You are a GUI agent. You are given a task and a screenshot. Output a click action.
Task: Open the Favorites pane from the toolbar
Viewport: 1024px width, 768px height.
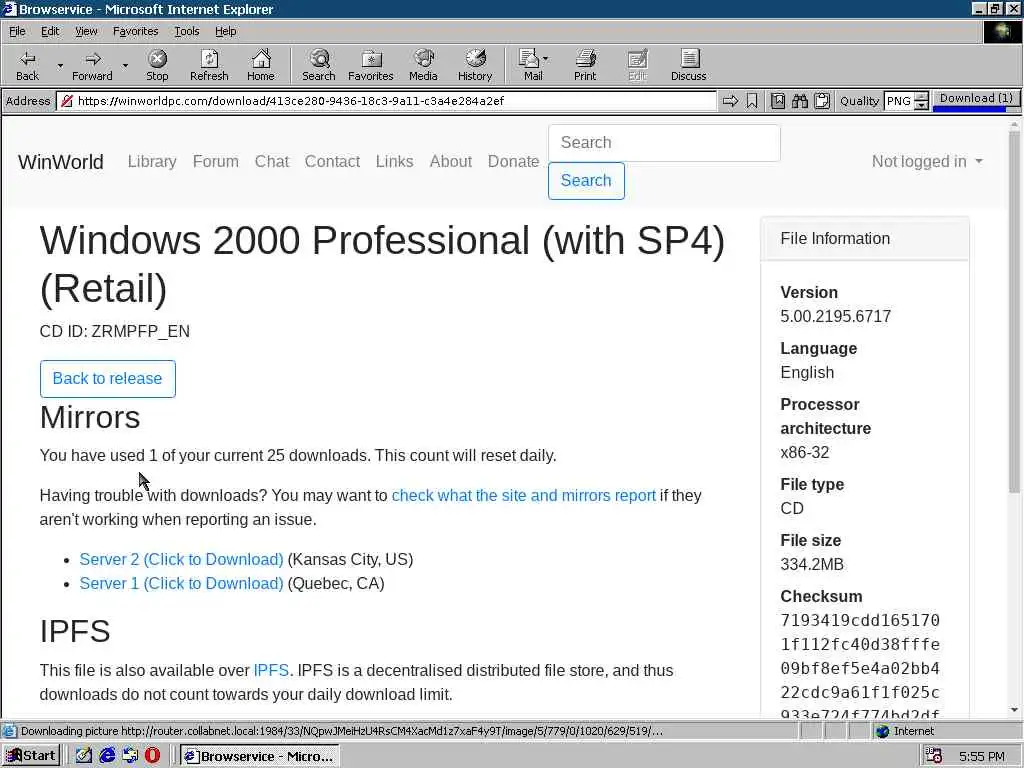[371, 65]
